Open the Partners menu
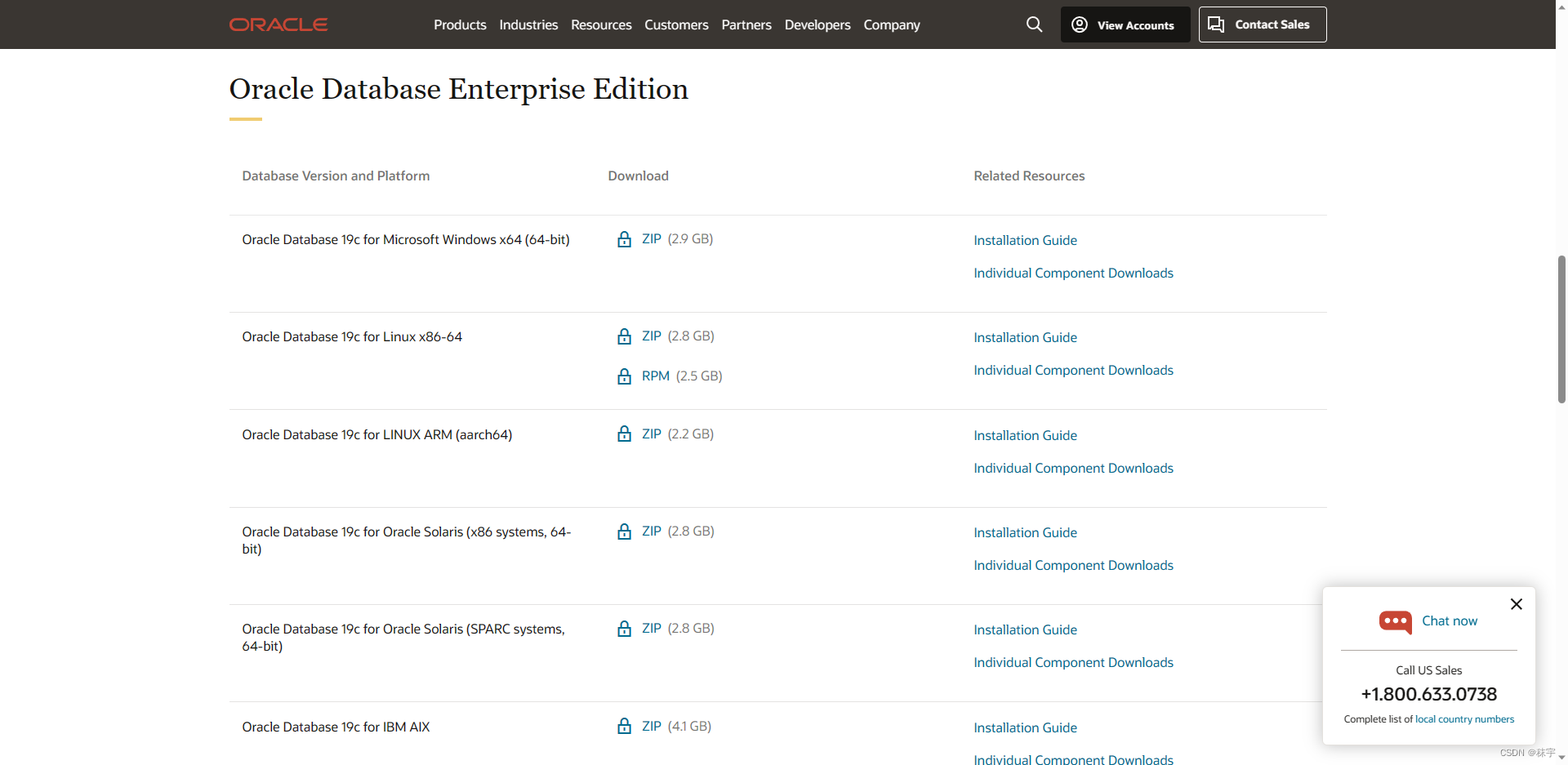This screenshot has height=765, width=1568. (746, 24)
